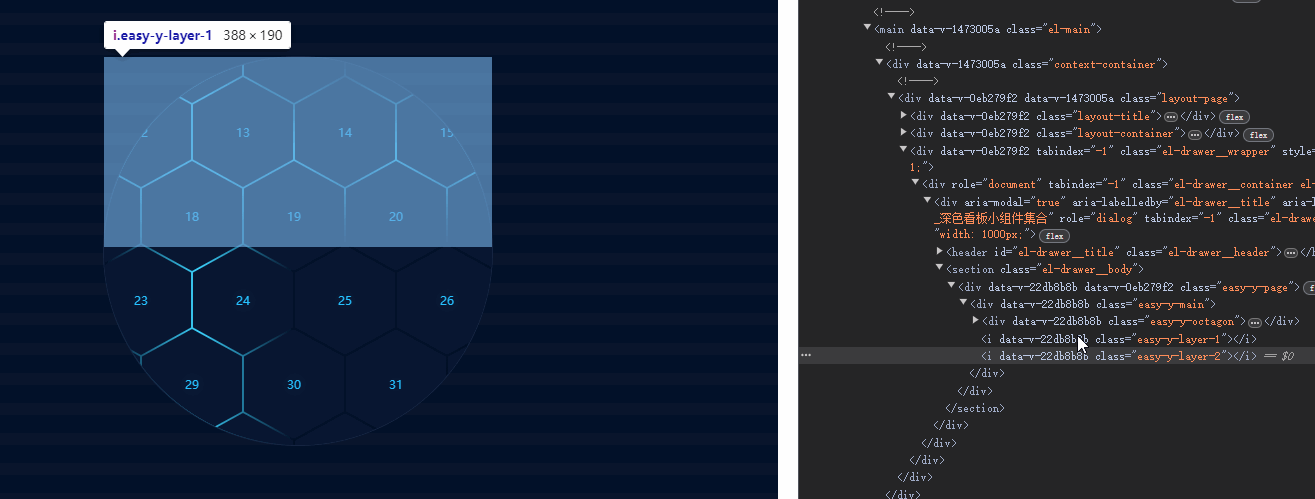
Task: Click hexagon number 30
Action: click(x=294, y=384)
